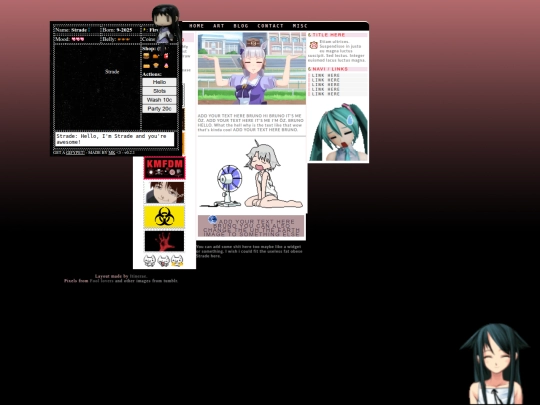Click the Belly stars indicator
Viewport: 540px width, 405px height.
[x=124, y=39]
